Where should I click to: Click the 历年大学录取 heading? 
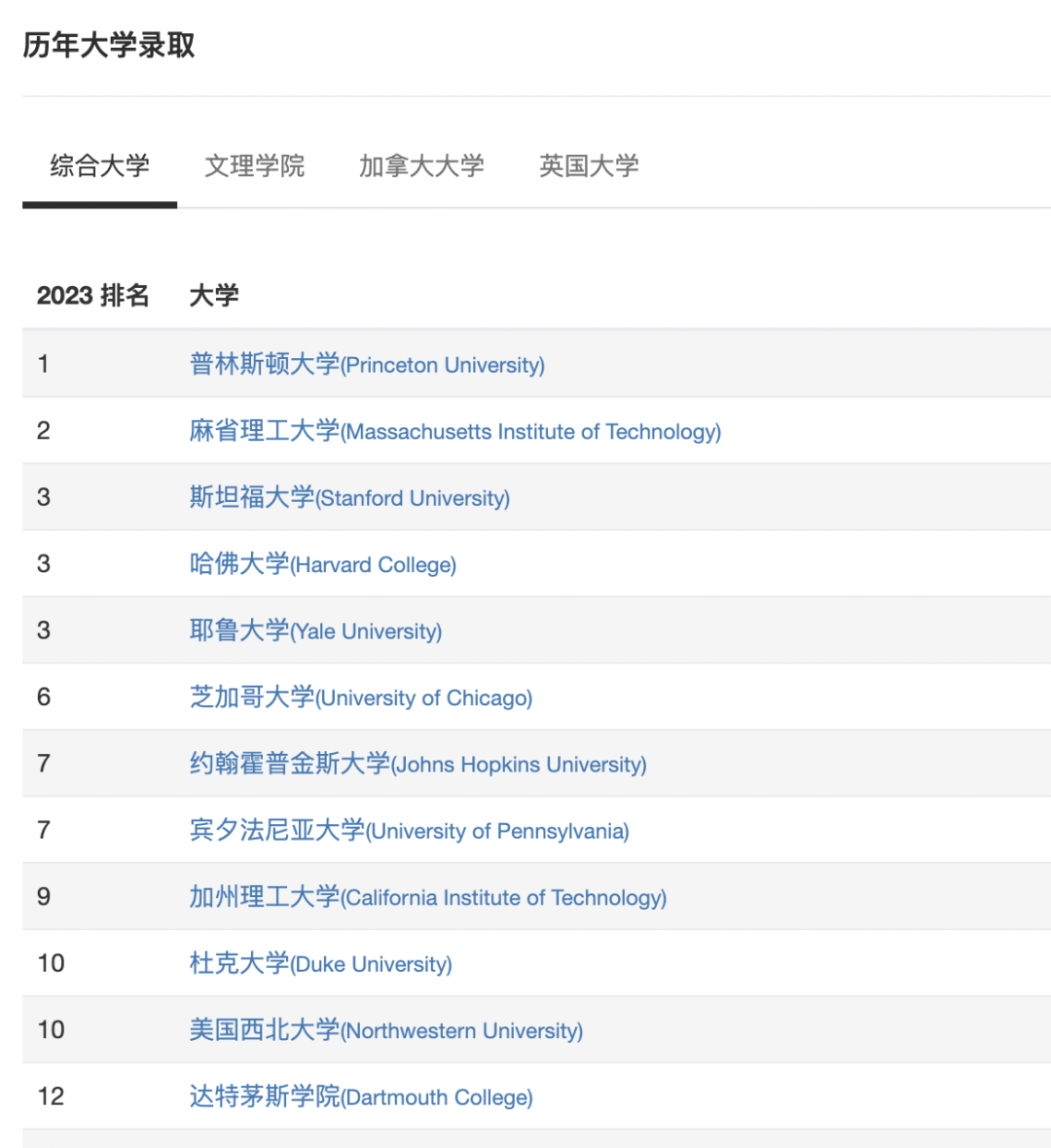(109, 46)
